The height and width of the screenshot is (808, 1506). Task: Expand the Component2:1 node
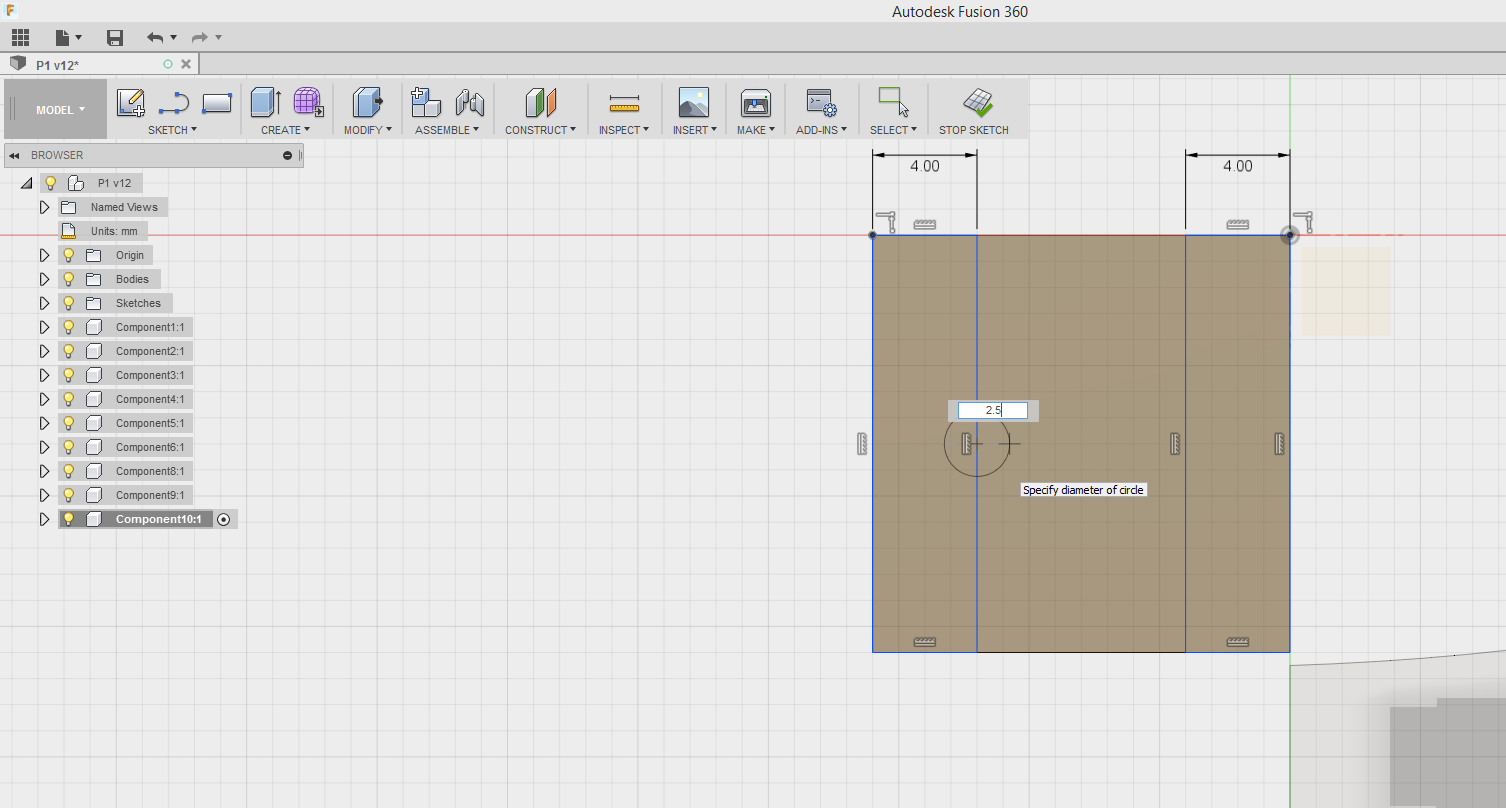(x=44, y=351)
